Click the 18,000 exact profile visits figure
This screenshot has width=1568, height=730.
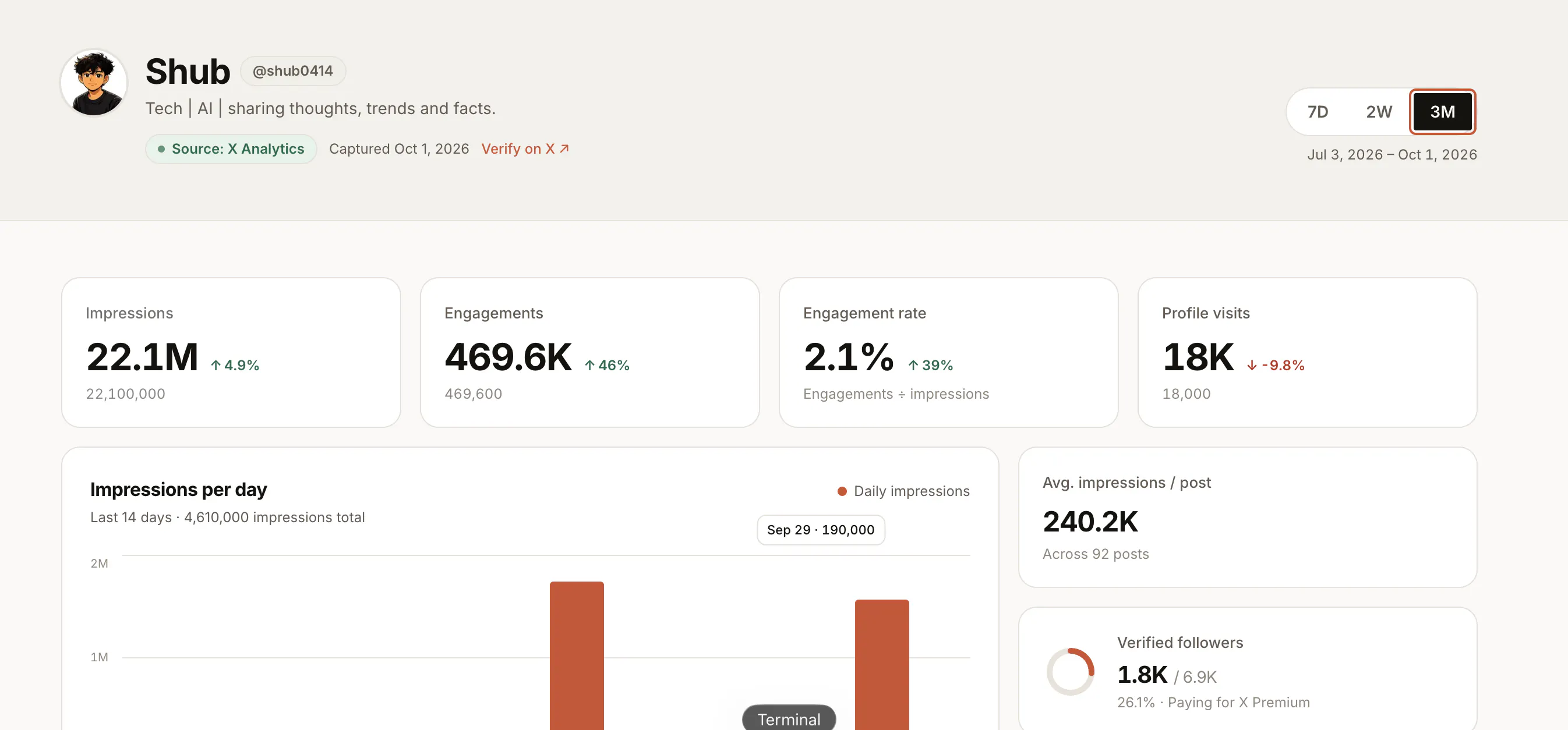(x=1186, y=394)
